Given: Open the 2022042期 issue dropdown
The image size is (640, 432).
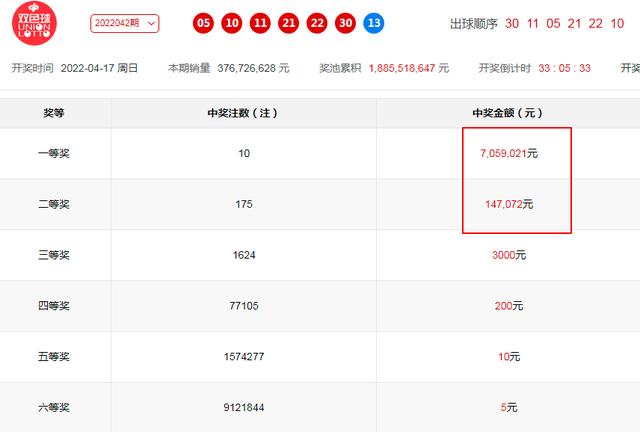Looking at the screenshot, I should (x=124, y=23).
